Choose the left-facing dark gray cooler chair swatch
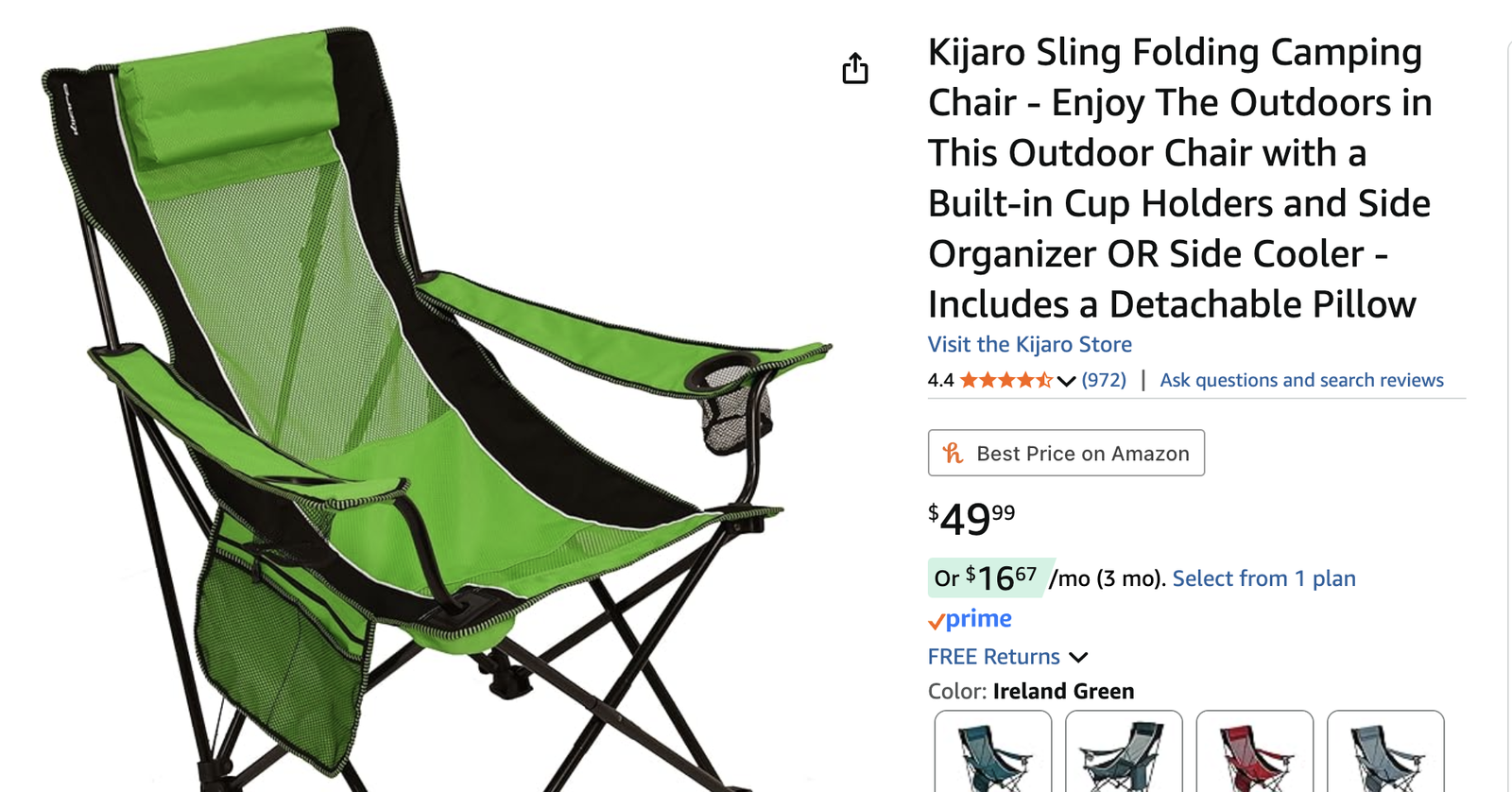Screen dimensions: 1512x792 [x=1124, y=752]
